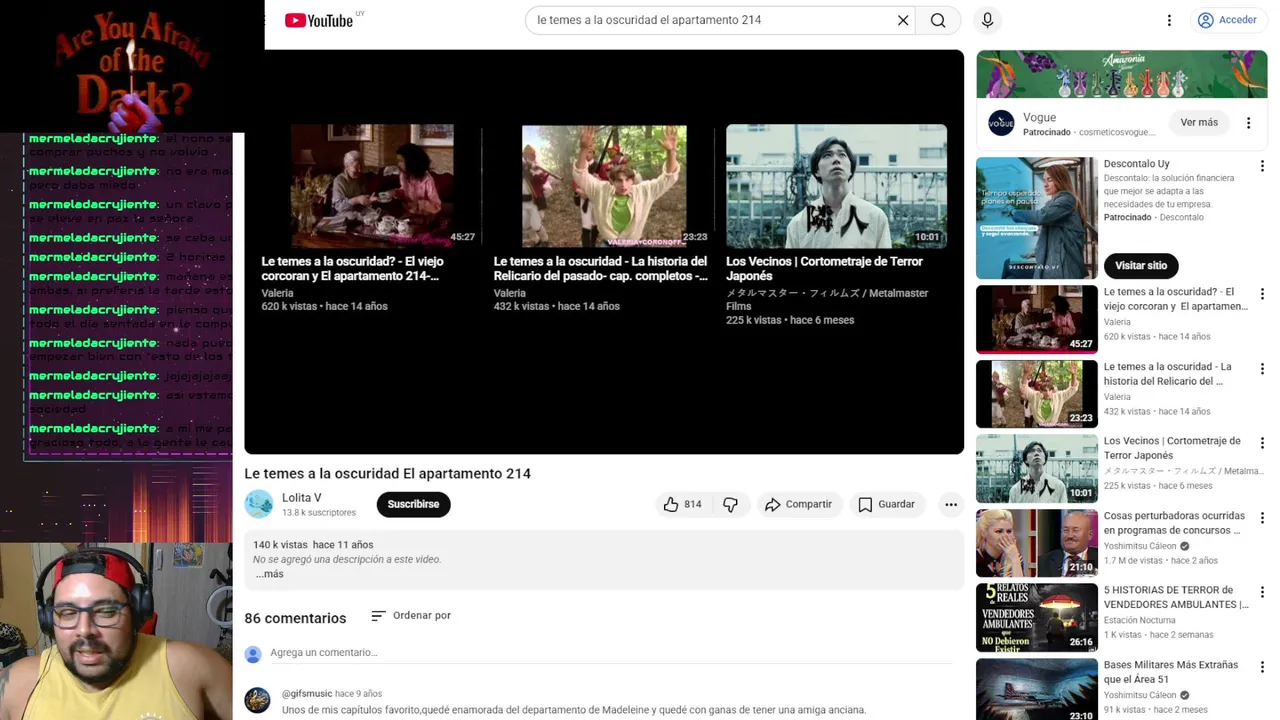Play end-screen Los Vecinos cortometraje video

836,225
